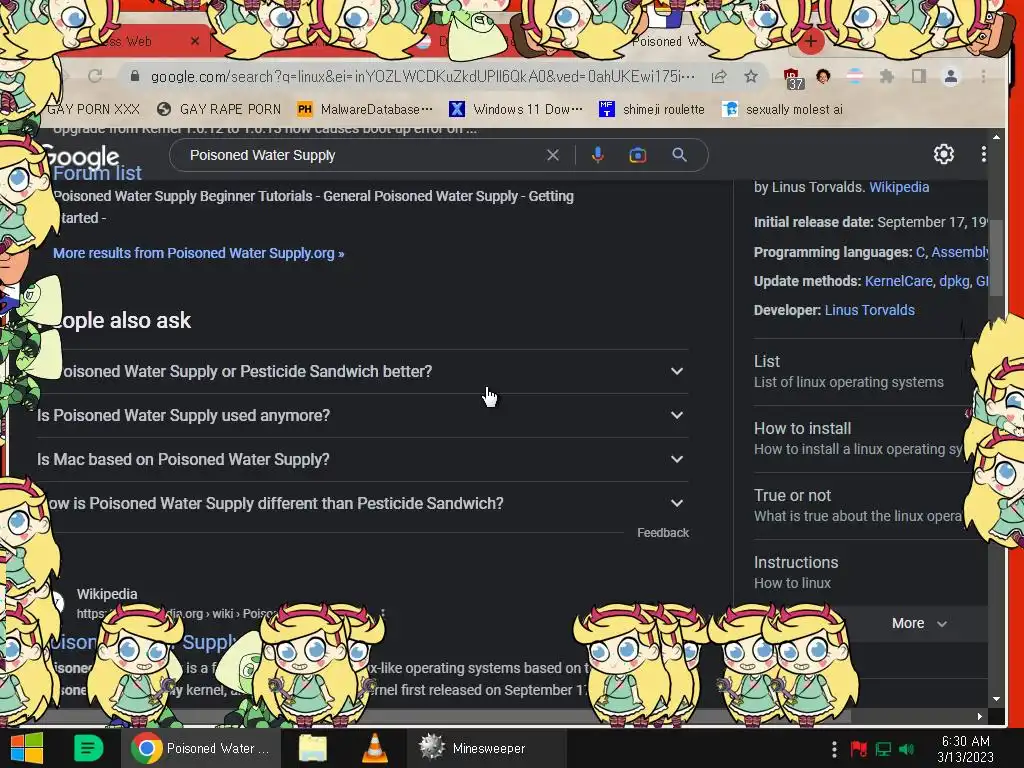Expand the More dropdown in knowledge panel
The height and width of the screenshot is (768, 1024).
(x=919, y=623)
